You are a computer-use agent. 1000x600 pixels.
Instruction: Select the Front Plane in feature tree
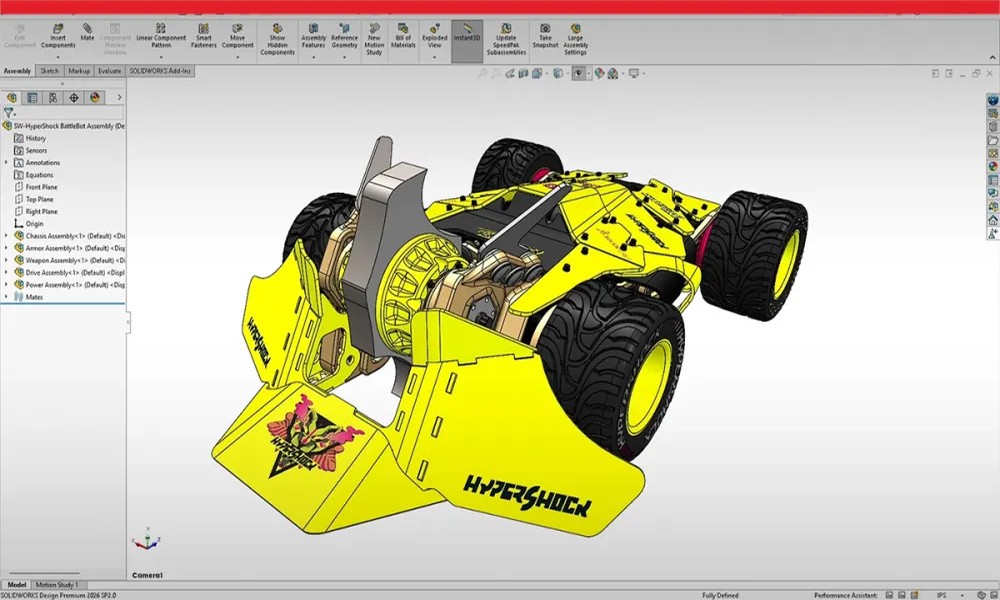tap(41, 187)
